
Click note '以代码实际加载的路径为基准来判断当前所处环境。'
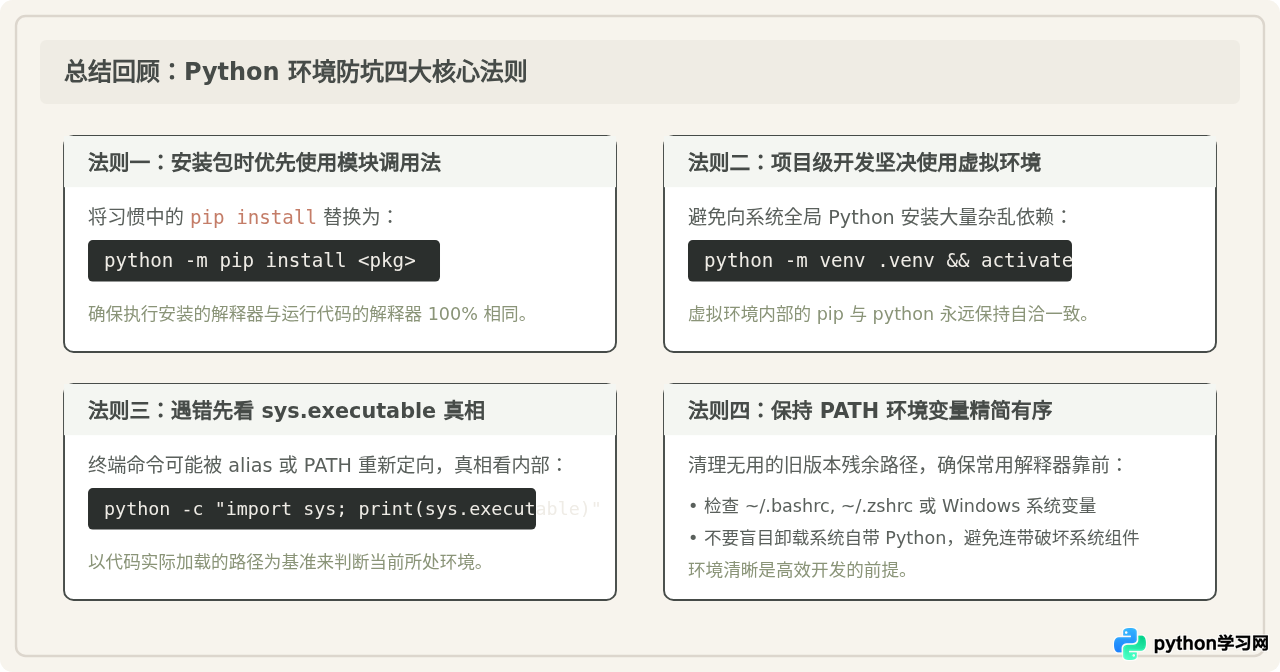coord(287,562)
